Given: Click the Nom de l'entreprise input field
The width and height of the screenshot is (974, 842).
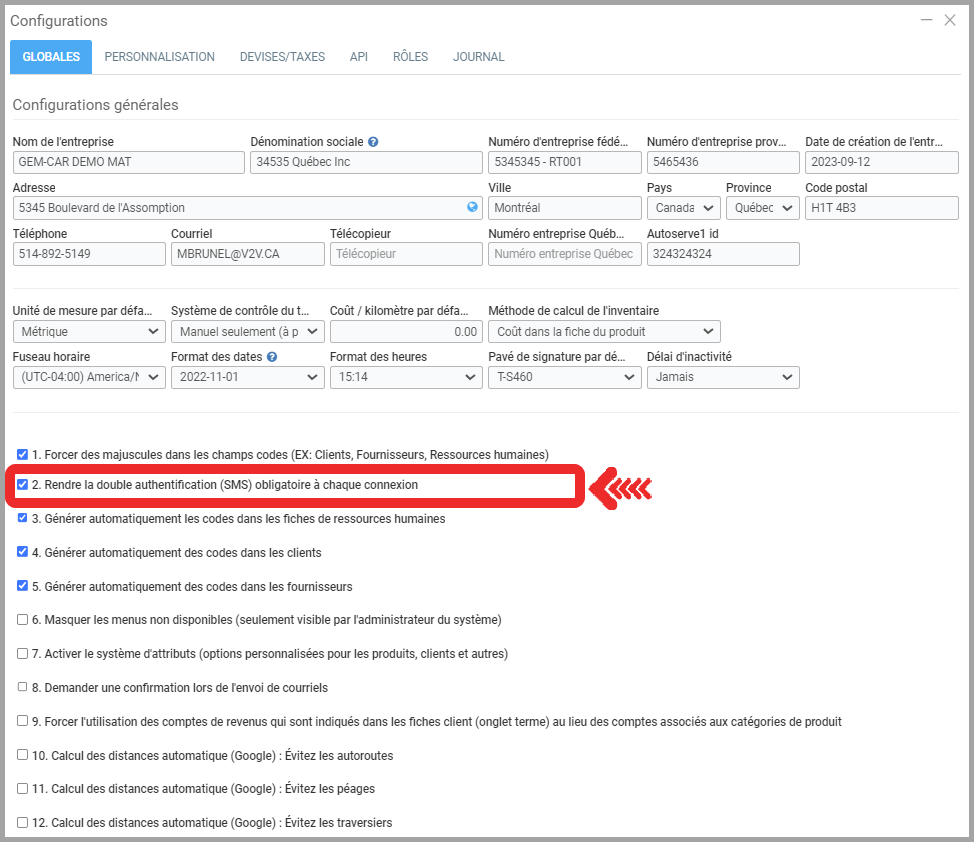Looking at the screenshot, I should (128, 162).
